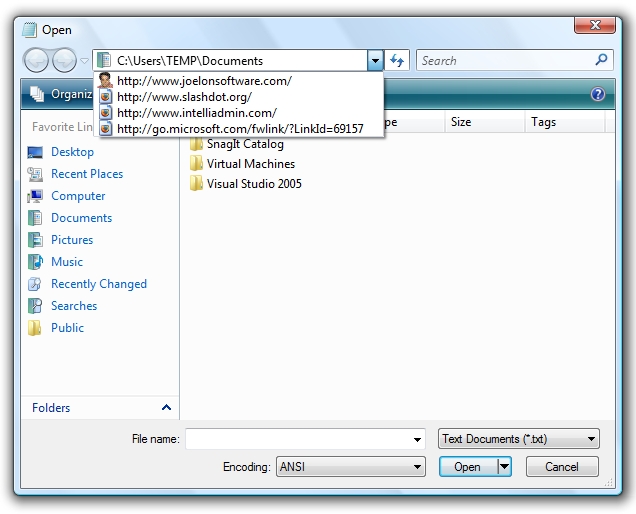Open the Encoding ANSI dropdown
Viewport: 636px width, 514px height.
(350, 467)
